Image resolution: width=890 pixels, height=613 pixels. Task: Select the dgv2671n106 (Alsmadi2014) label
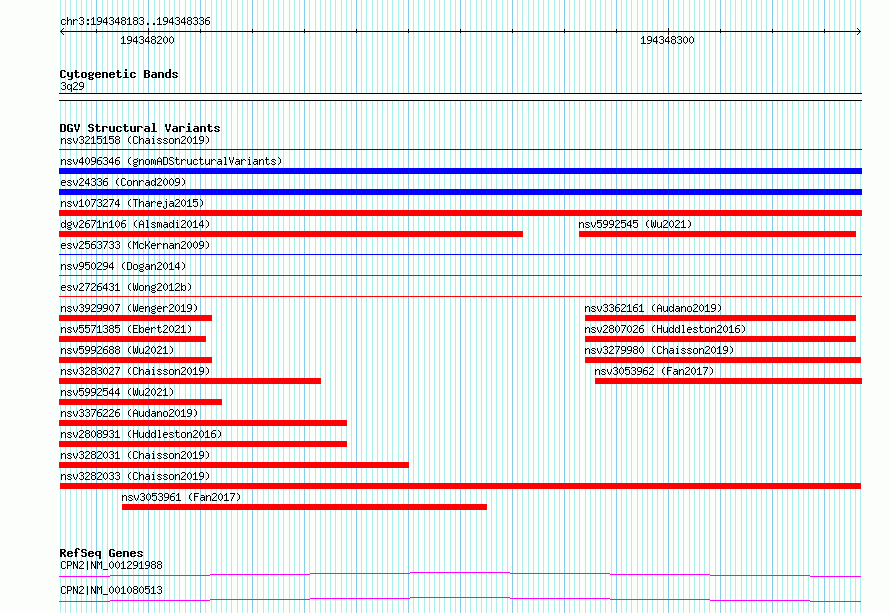(135, 224)
